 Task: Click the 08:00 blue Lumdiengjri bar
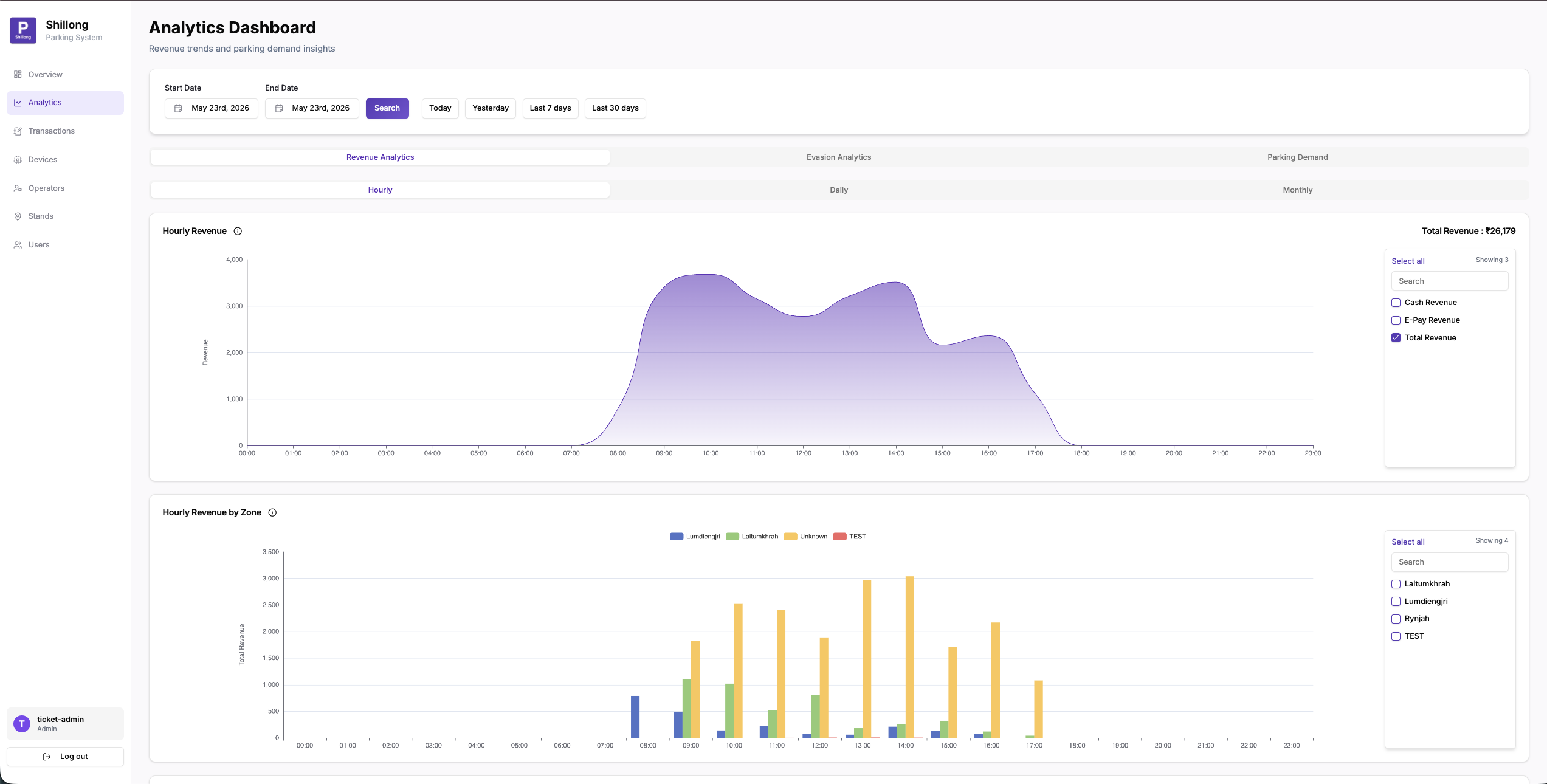(x=635, y=717)
